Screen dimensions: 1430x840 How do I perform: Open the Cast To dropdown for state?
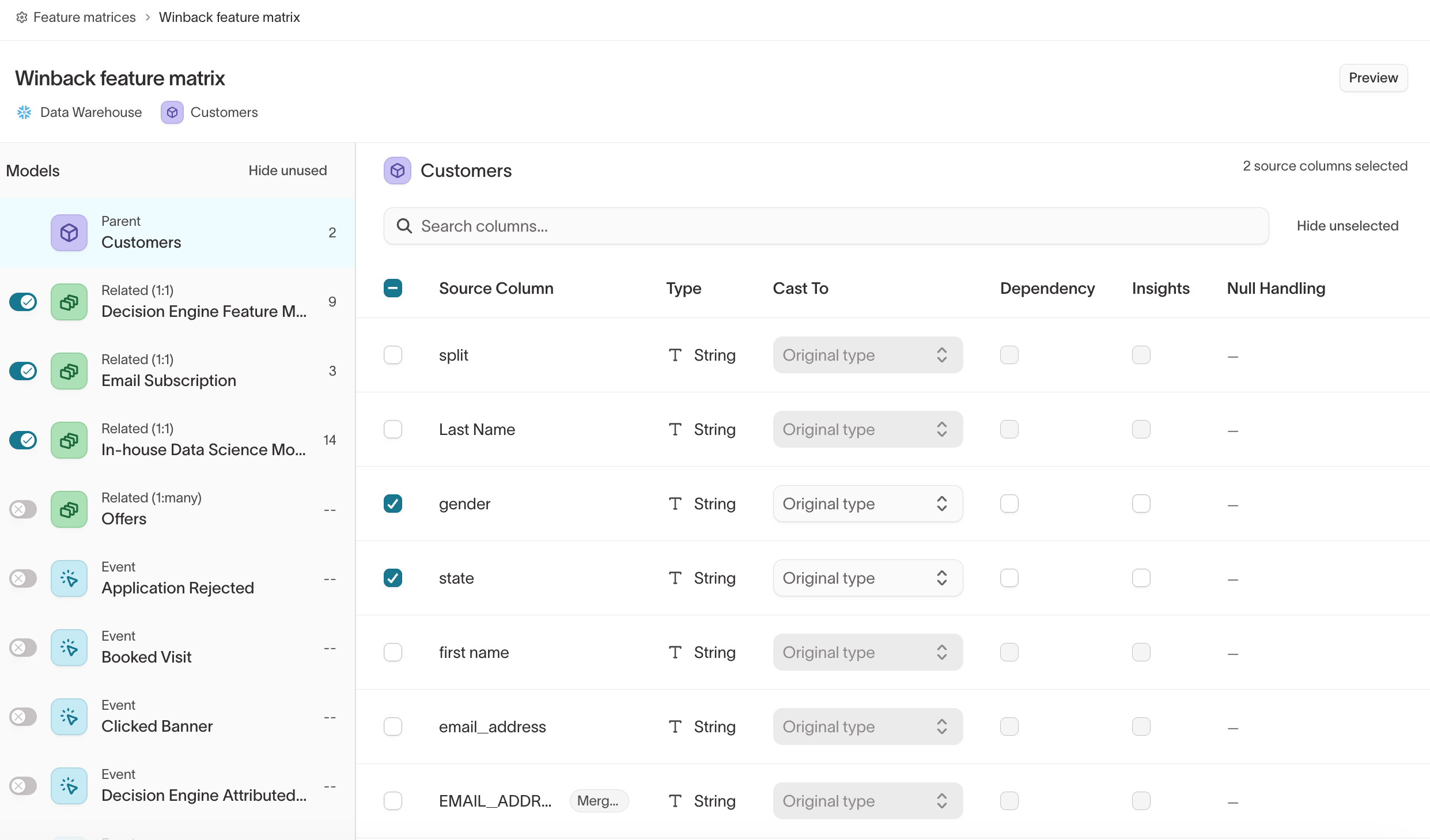pyautogui.click(x=868, y=578)
